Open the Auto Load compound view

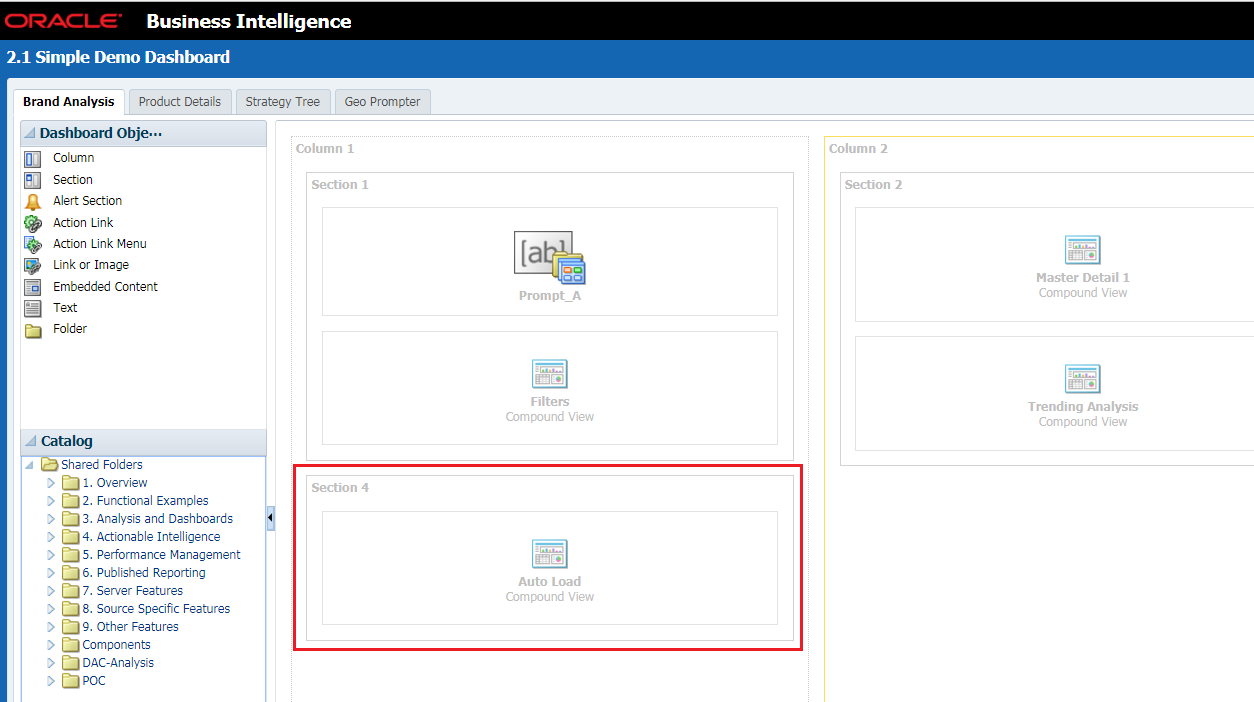pos(549,568)
